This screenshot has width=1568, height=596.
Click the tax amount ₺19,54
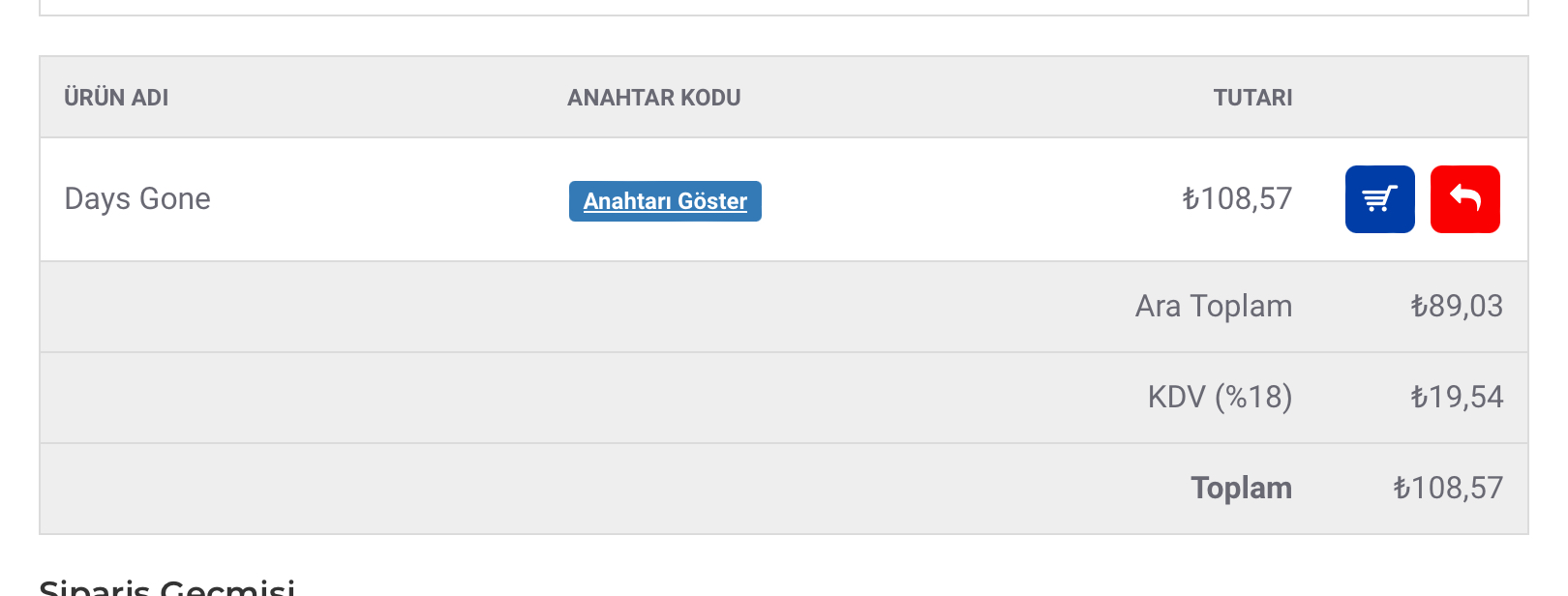point(1456,397)
